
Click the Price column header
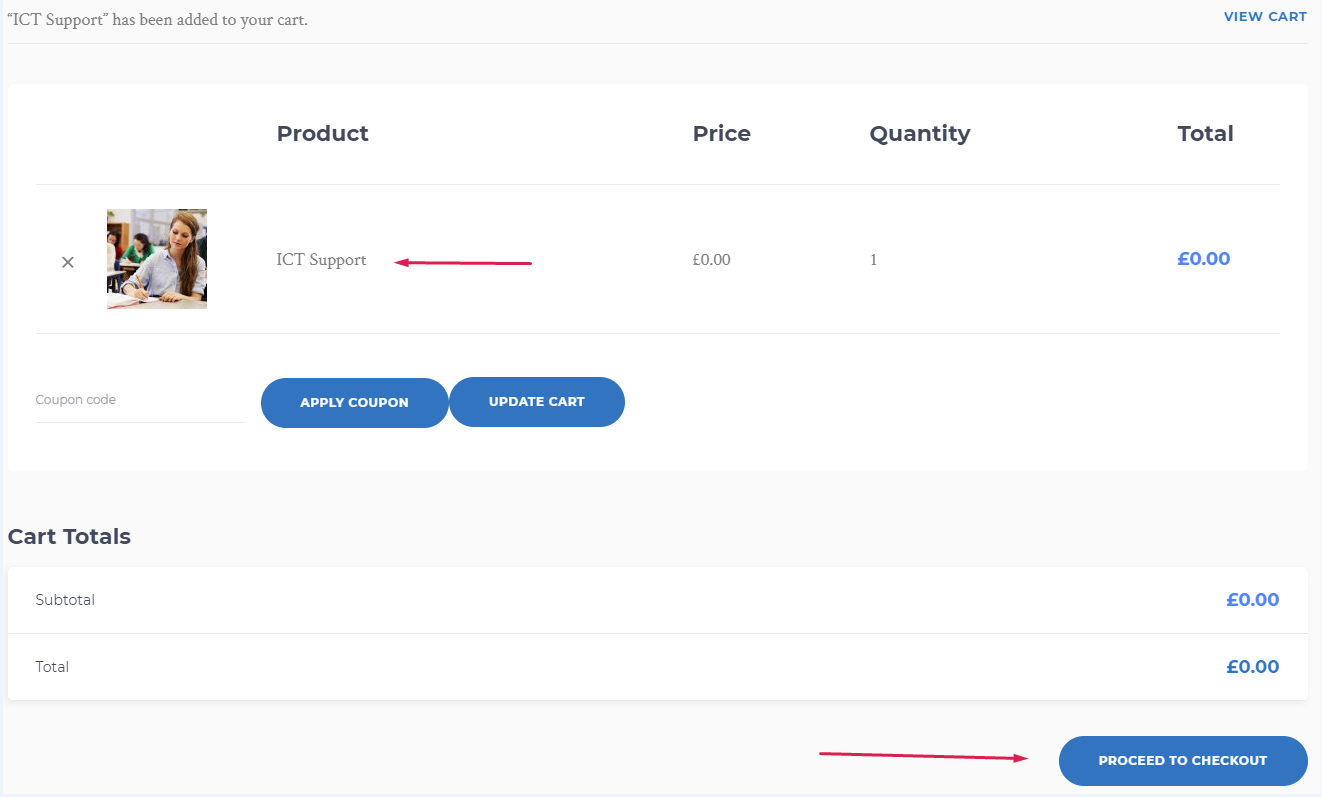click(x=721, y=134)
